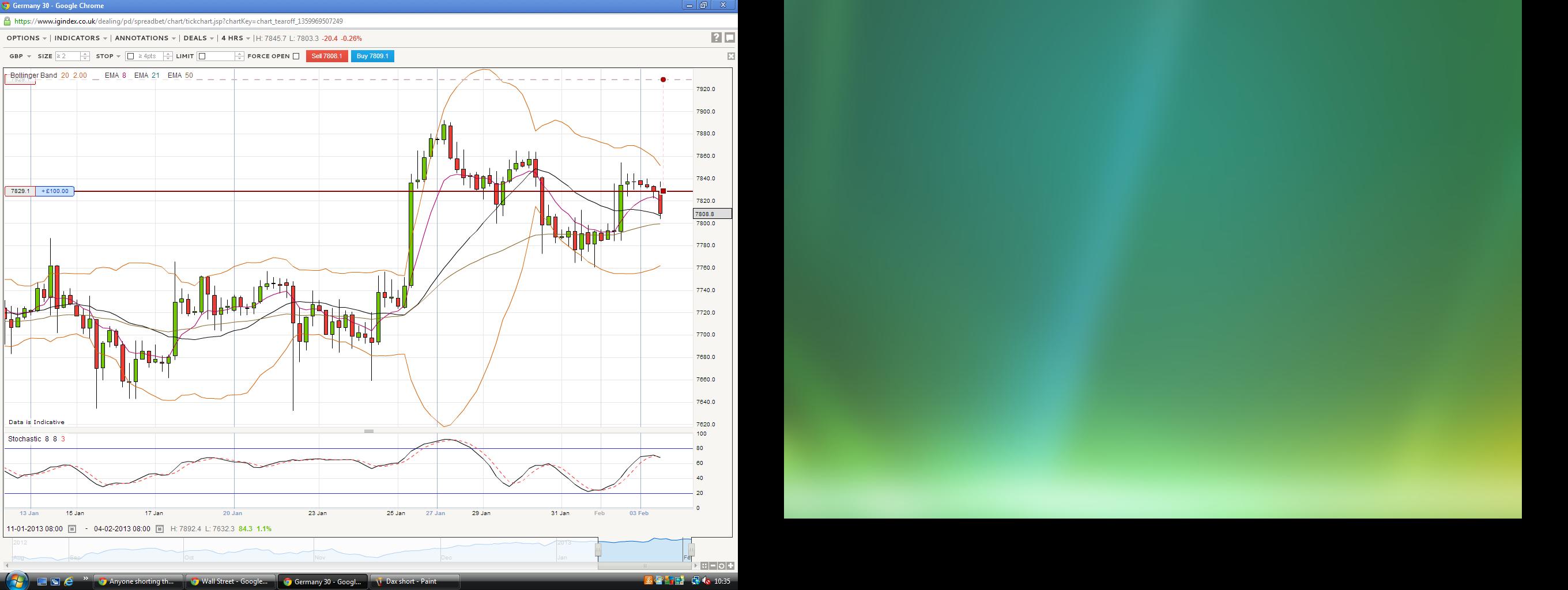The width and height of the screenshot is (1568, 590).
Task: Reset the chart zoom
Action: point(721,566)
